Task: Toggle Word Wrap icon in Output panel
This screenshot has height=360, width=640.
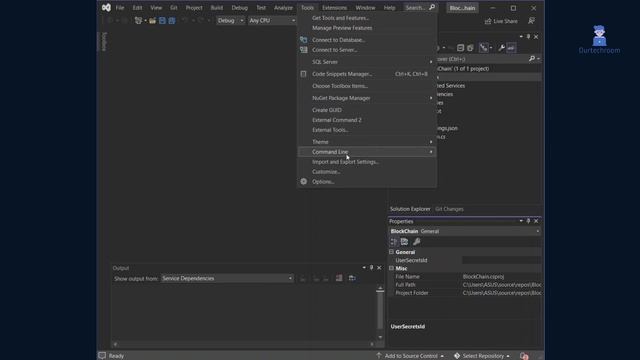Action: coord(352,278)
